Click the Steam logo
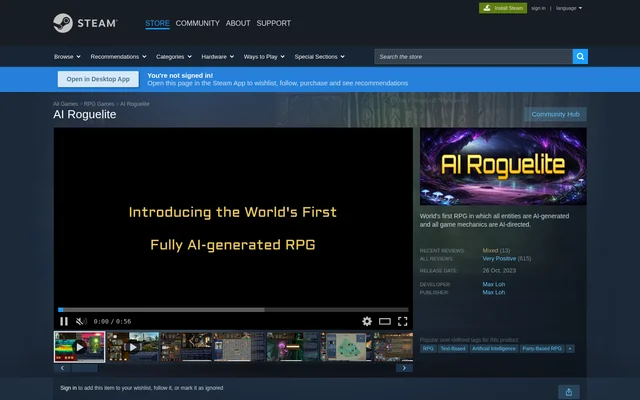The image size is (640, 400). [x=85, y=23]
